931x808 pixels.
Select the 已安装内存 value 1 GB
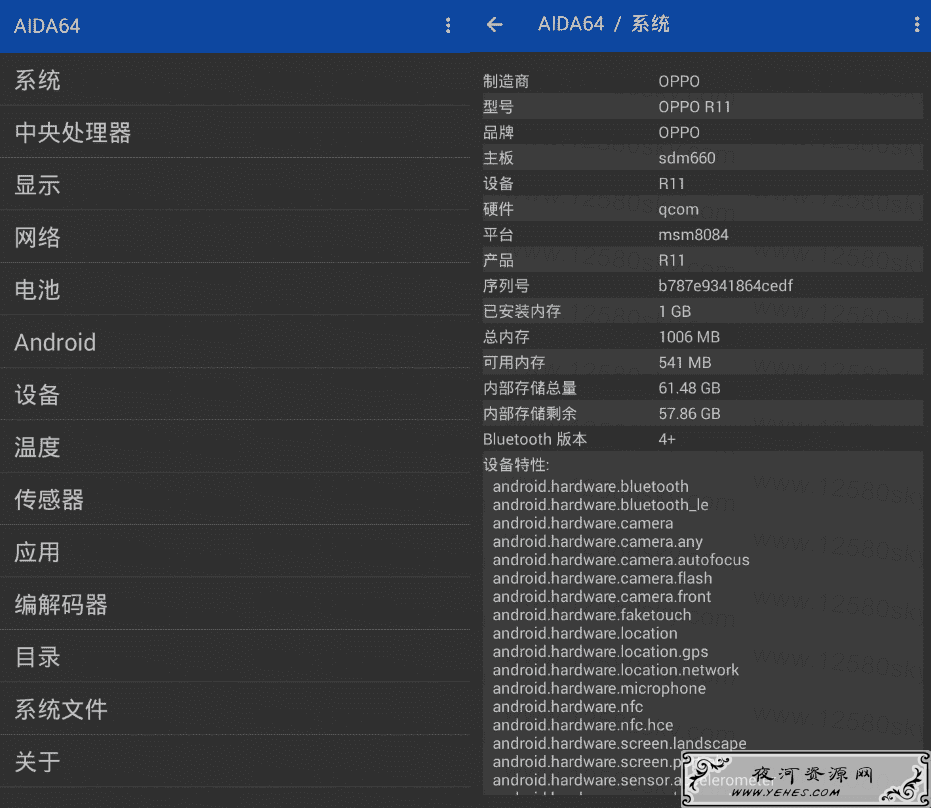(x=674, y=311)
